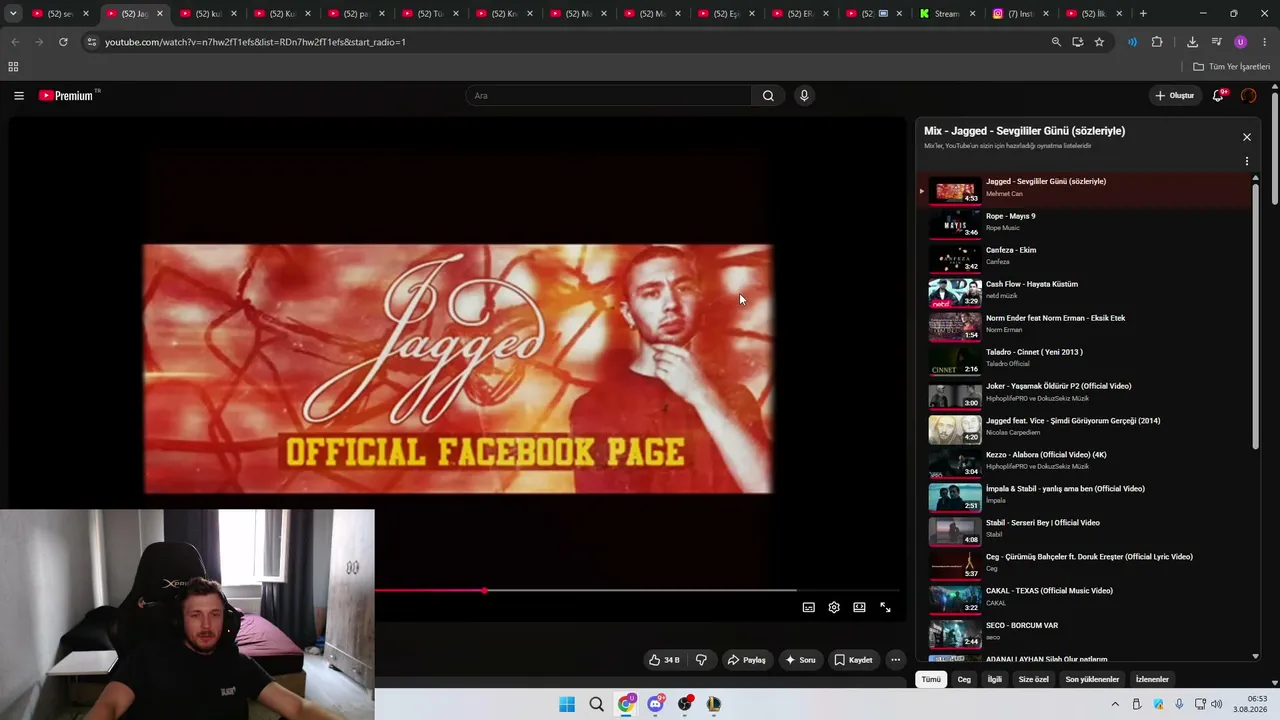Open Mix playlist three-dot options menu
Screen dimensions: 1280x720
[x=1247, y=161]
